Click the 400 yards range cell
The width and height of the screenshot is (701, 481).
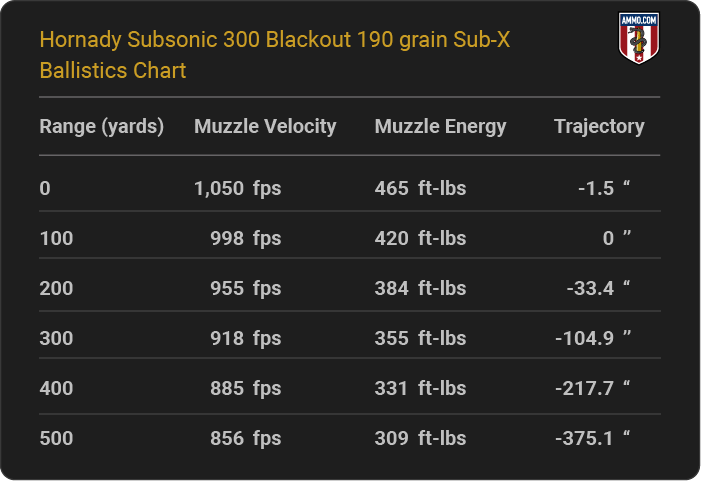pos(56,388)
